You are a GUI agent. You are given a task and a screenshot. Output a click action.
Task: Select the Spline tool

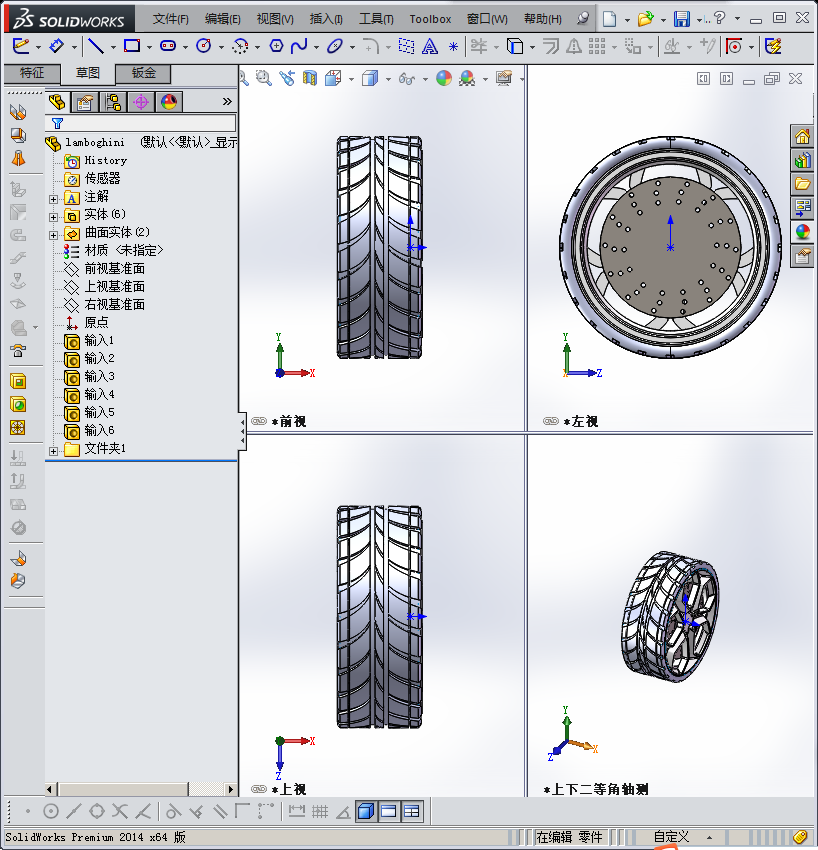point(299,46)
